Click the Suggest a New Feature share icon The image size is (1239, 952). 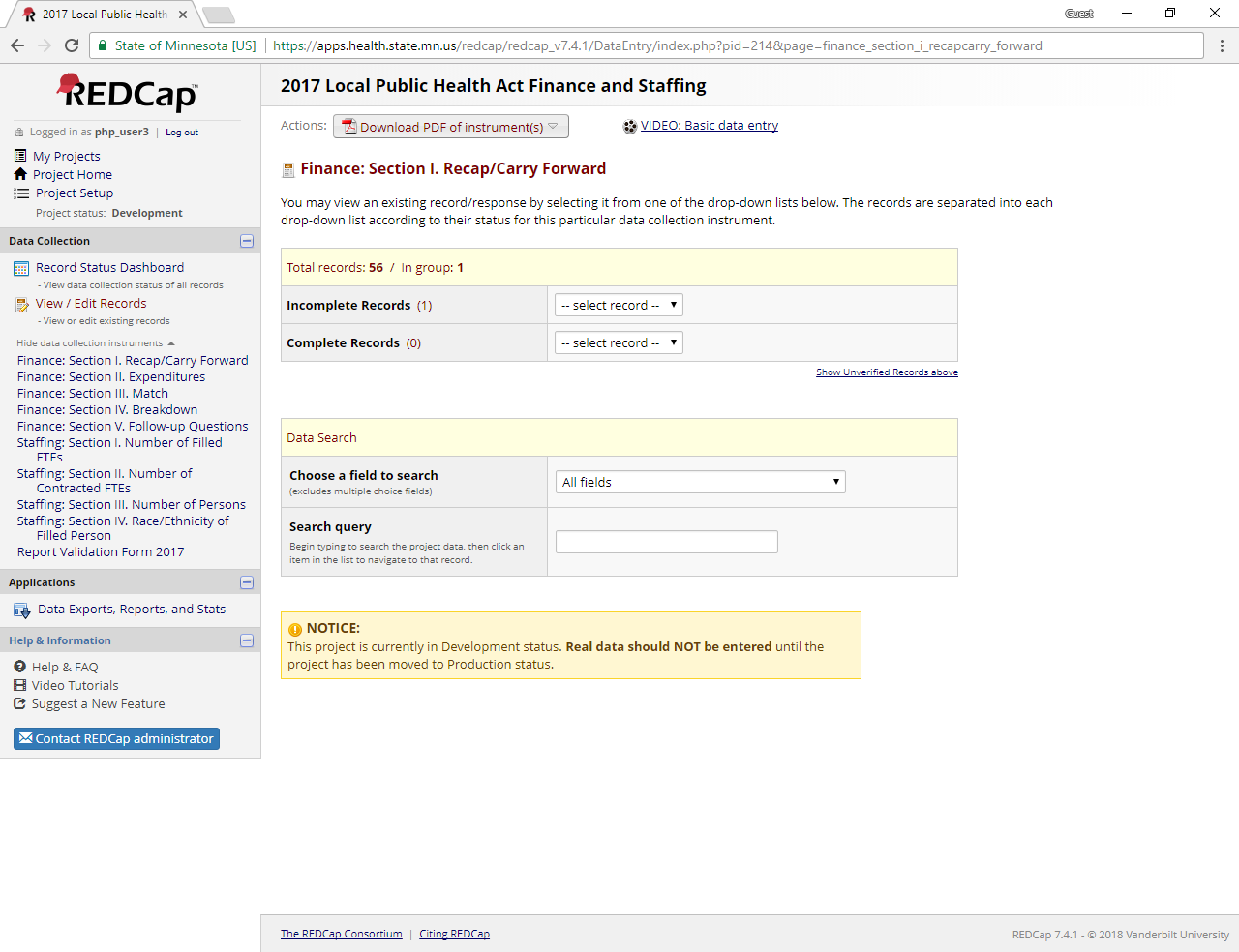(x=19, y=703)
